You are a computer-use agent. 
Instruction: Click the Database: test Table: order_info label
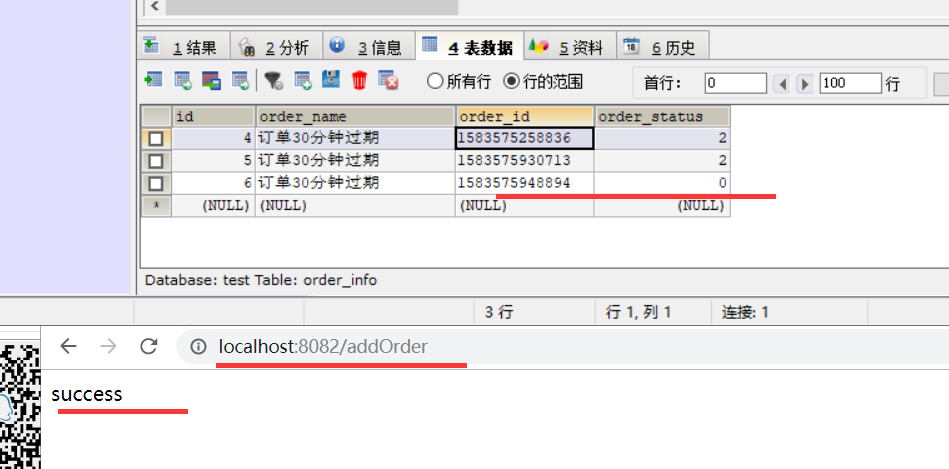261,281
